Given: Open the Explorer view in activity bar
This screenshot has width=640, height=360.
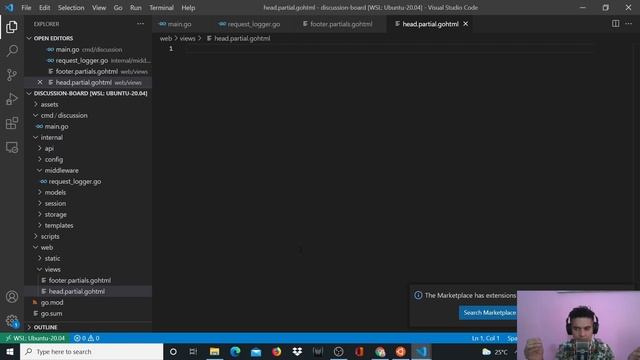Looking at the screenshot, I should (11, 27).
